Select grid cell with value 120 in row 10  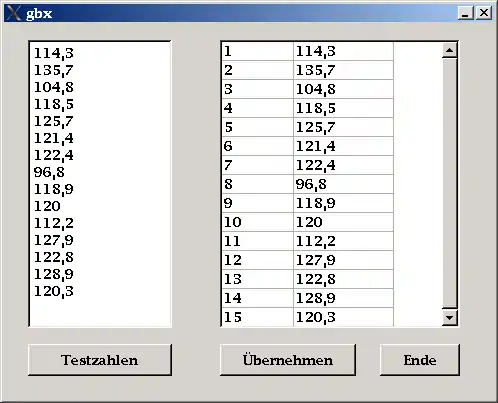343,222
